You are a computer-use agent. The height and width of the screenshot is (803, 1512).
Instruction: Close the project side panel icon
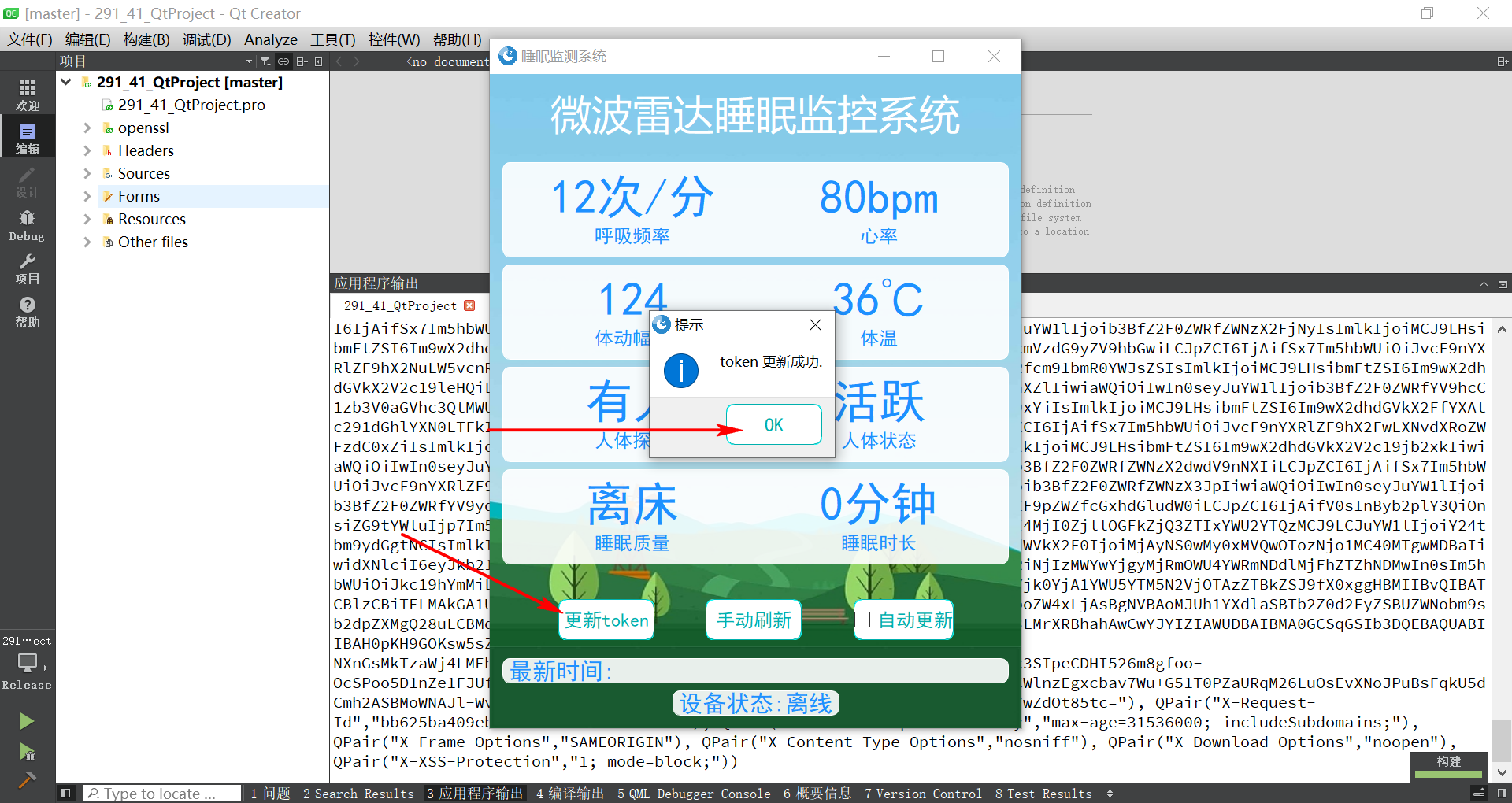click(x=319, y=61)
